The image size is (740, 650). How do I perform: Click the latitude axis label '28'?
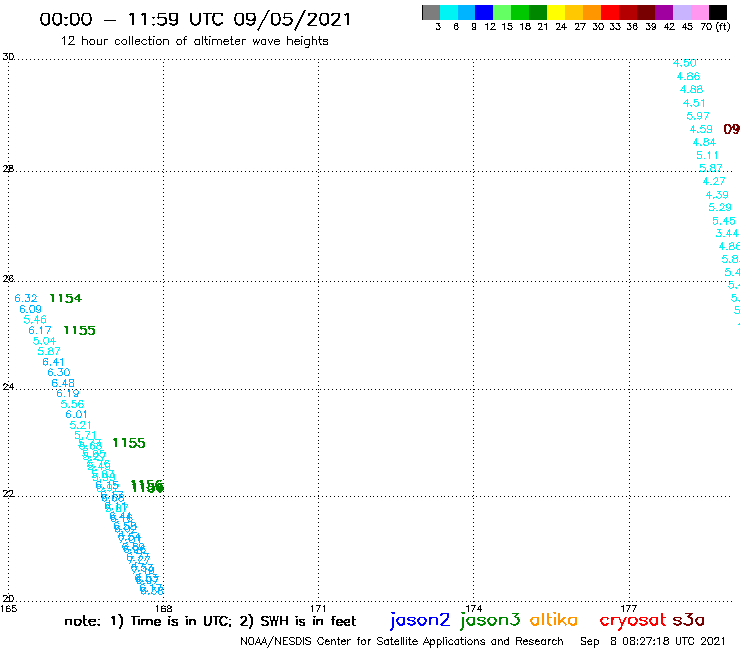(8, 169)
